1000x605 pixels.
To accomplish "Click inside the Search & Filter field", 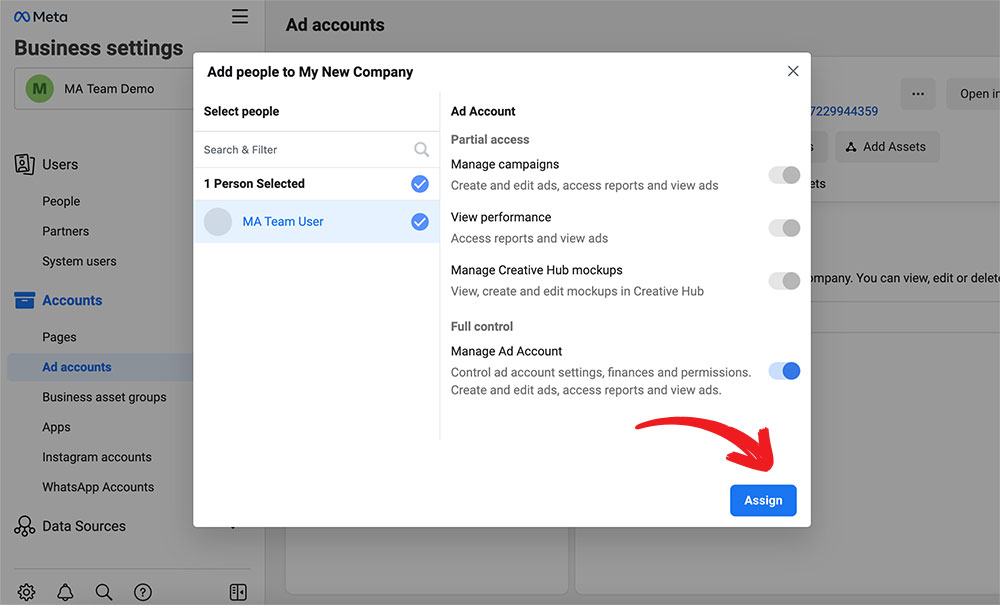I will [x=305, y=150].
